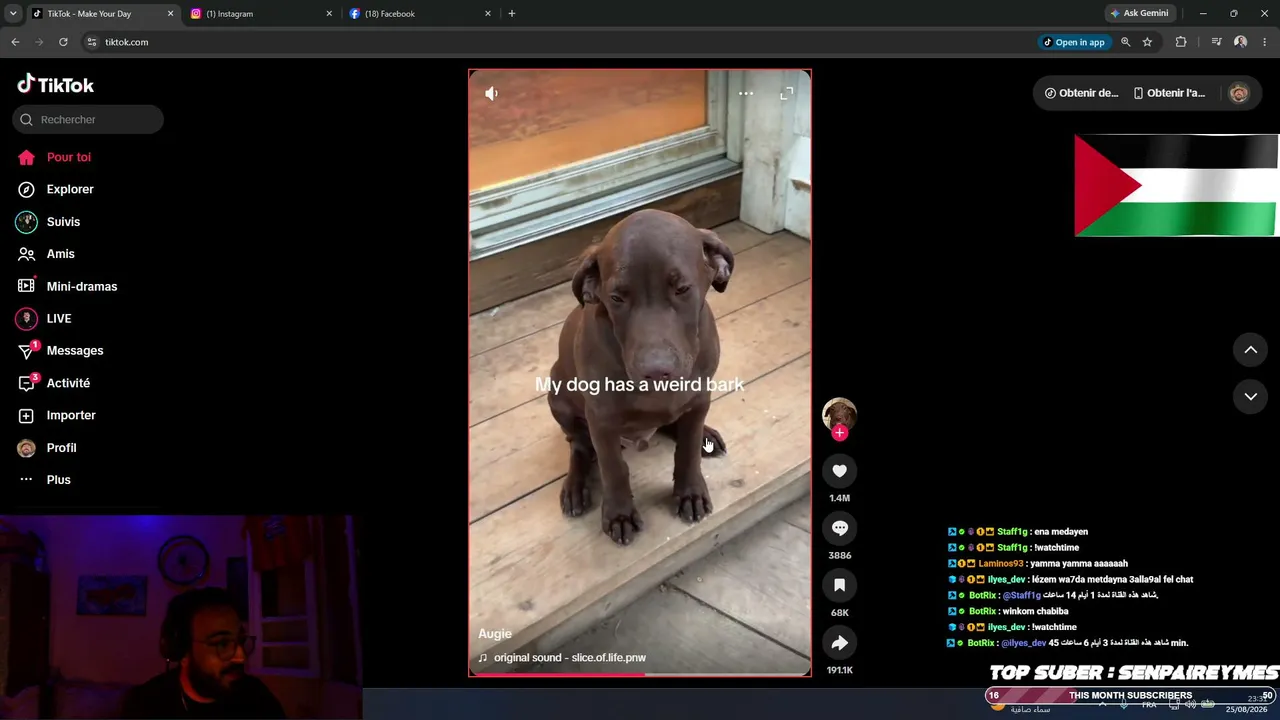Screen dimensions: 1280x720
Task: Like the video with the heart icon
Action: pyautogui.click(x=840, y=471)
